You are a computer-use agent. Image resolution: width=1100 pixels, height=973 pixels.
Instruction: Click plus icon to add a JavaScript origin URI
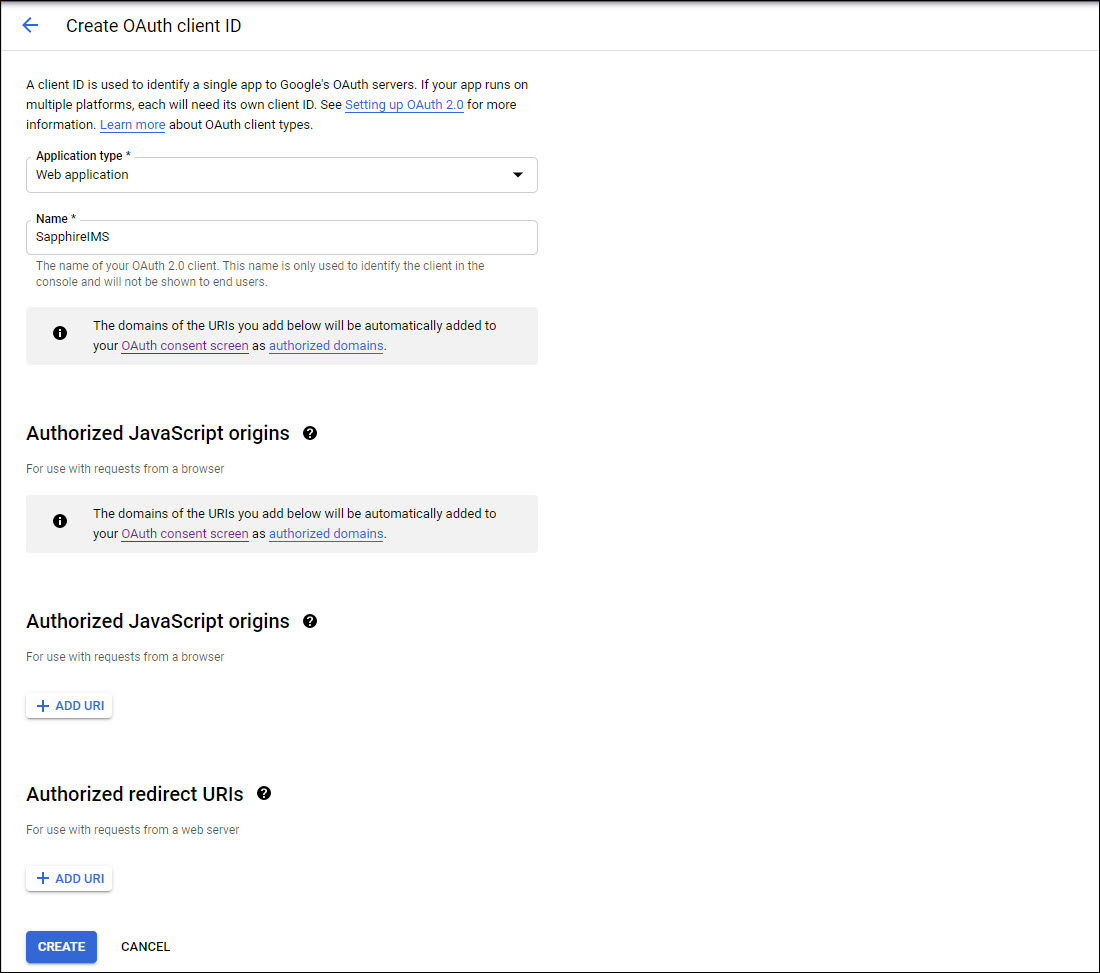[43, 706]
